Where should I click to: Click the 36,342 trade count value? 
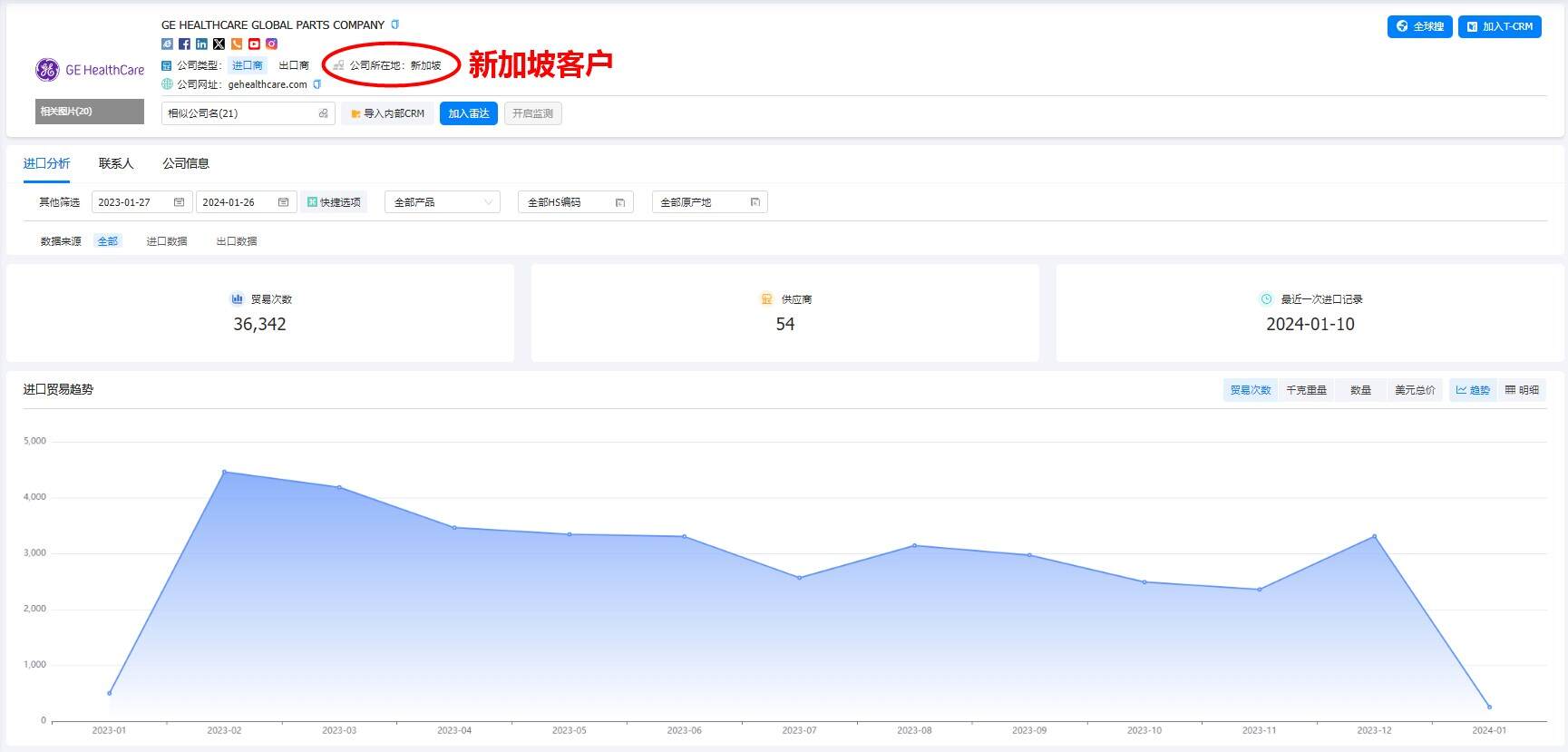[x=259, y=324]
